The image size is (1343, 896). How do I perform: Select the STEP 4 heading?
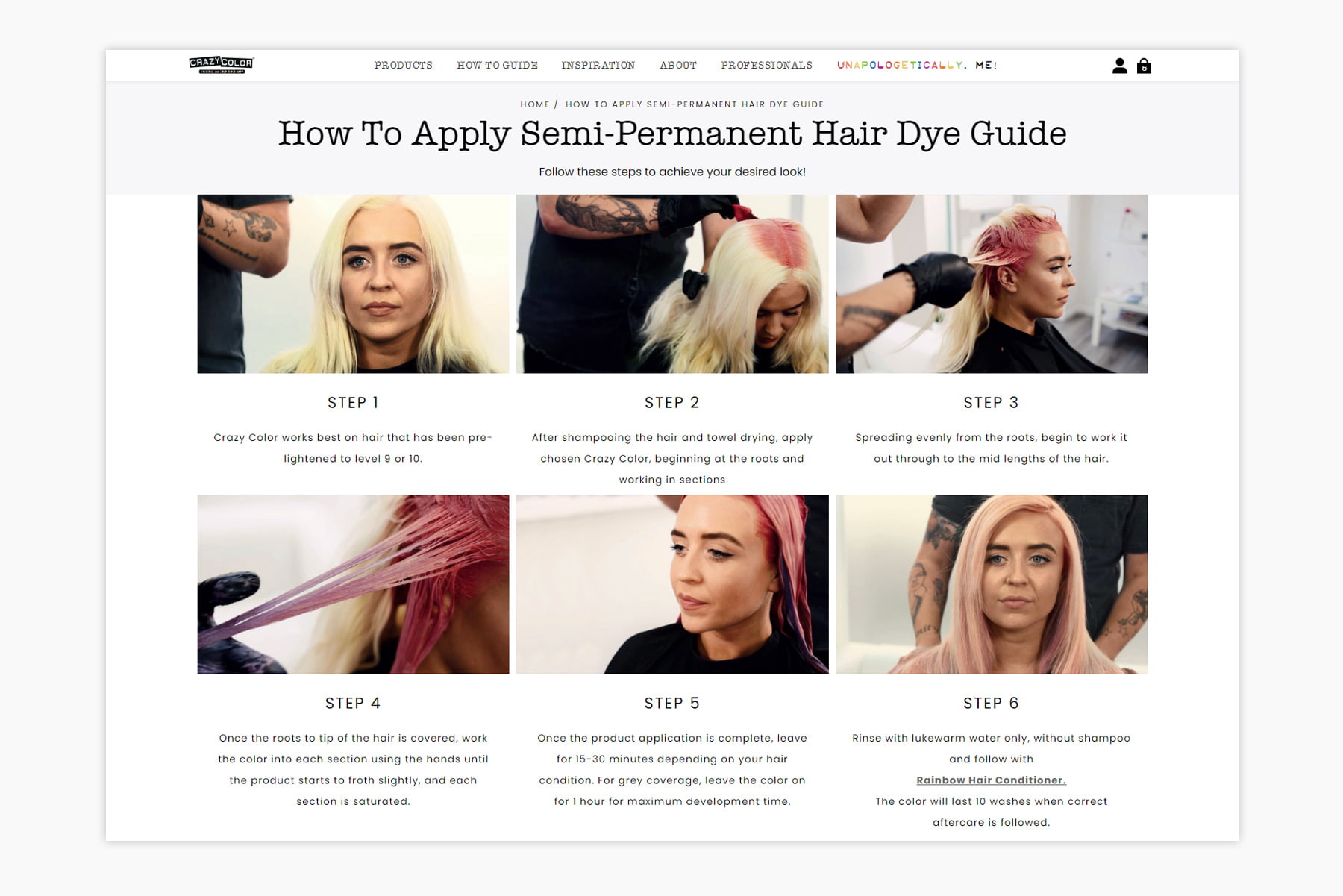[x=353, y=704]
